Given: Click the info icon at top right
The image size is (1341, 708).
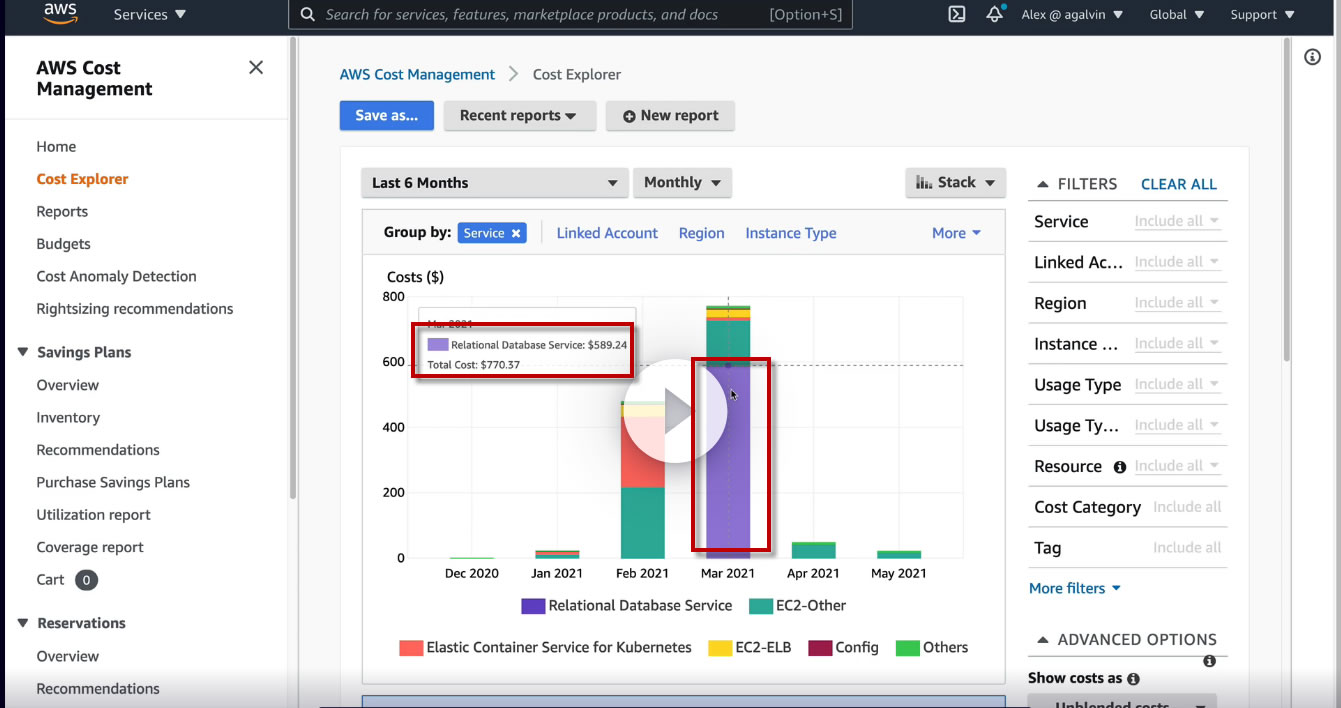Looking at the screenshot, I should tap(1313, 57).
